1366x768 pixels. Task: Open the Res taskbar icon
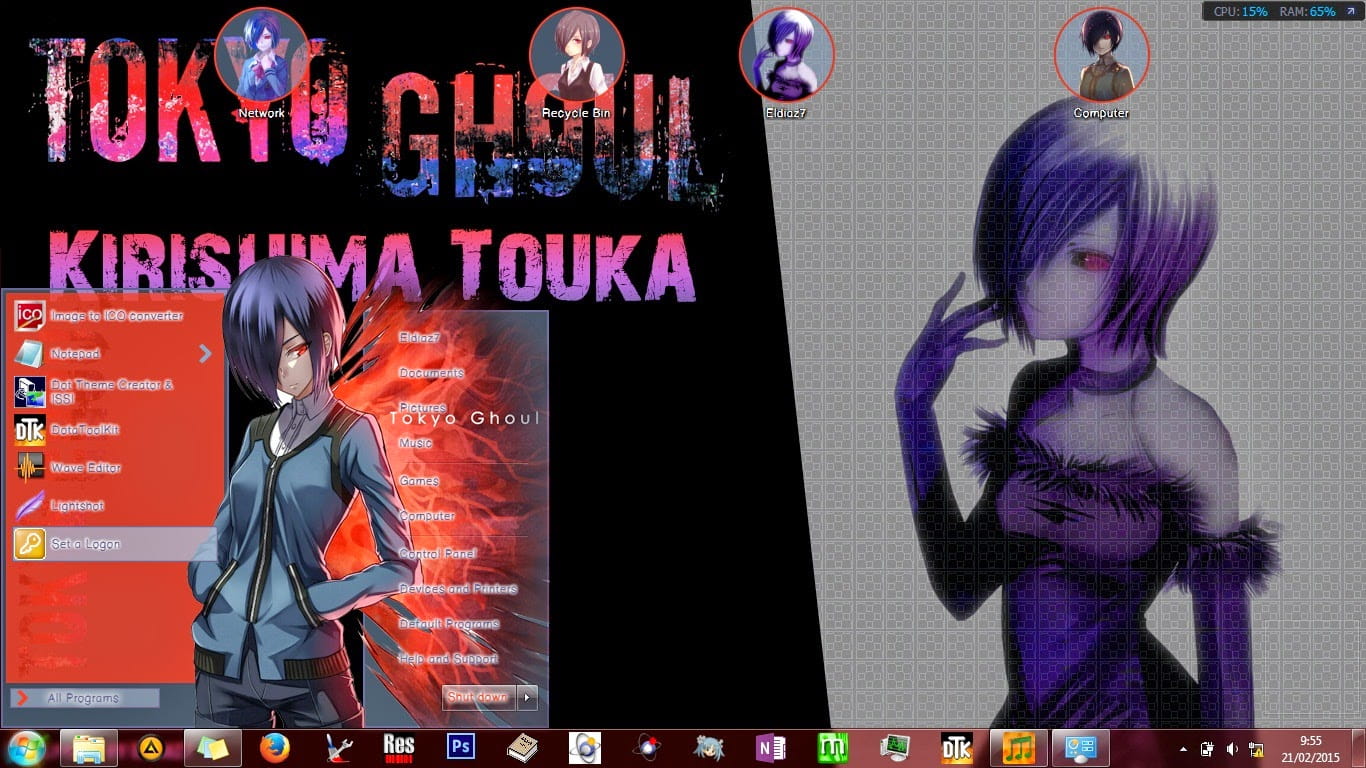click(398, 748)
